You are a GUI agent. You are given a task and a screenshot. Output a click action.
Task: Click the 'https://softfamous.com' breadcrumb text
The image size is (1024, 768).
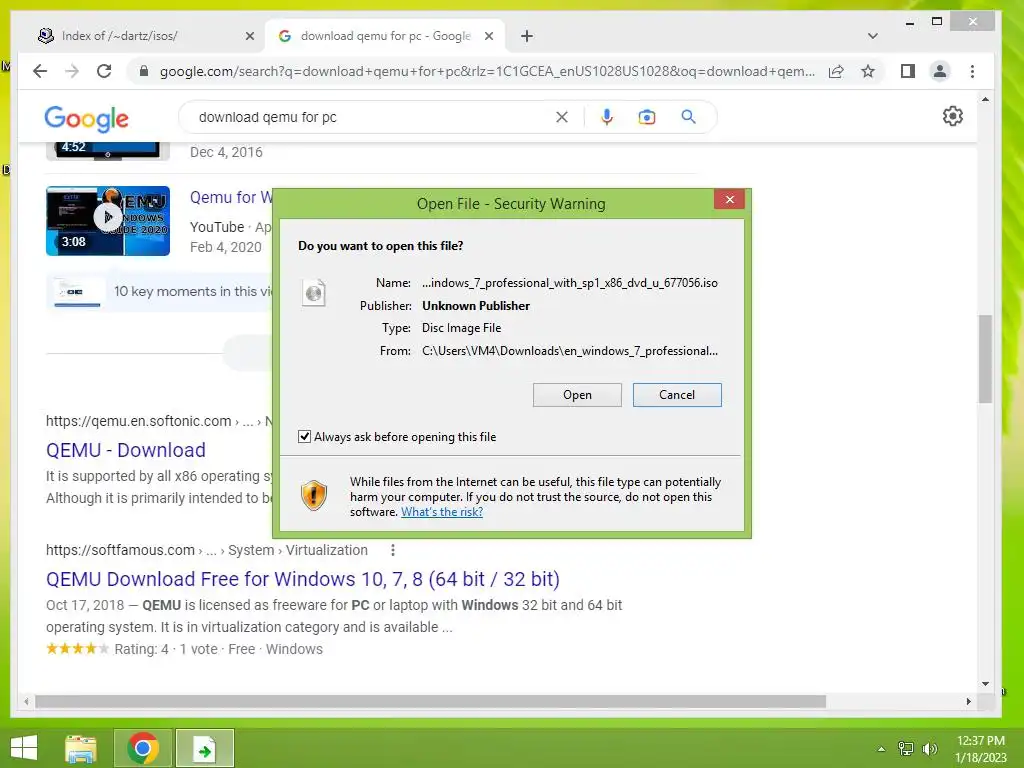coord(120,550)
